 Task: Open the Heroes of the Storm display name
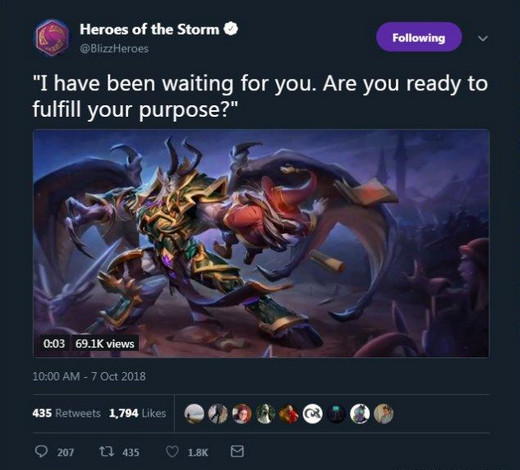click(x=149, y=29)
